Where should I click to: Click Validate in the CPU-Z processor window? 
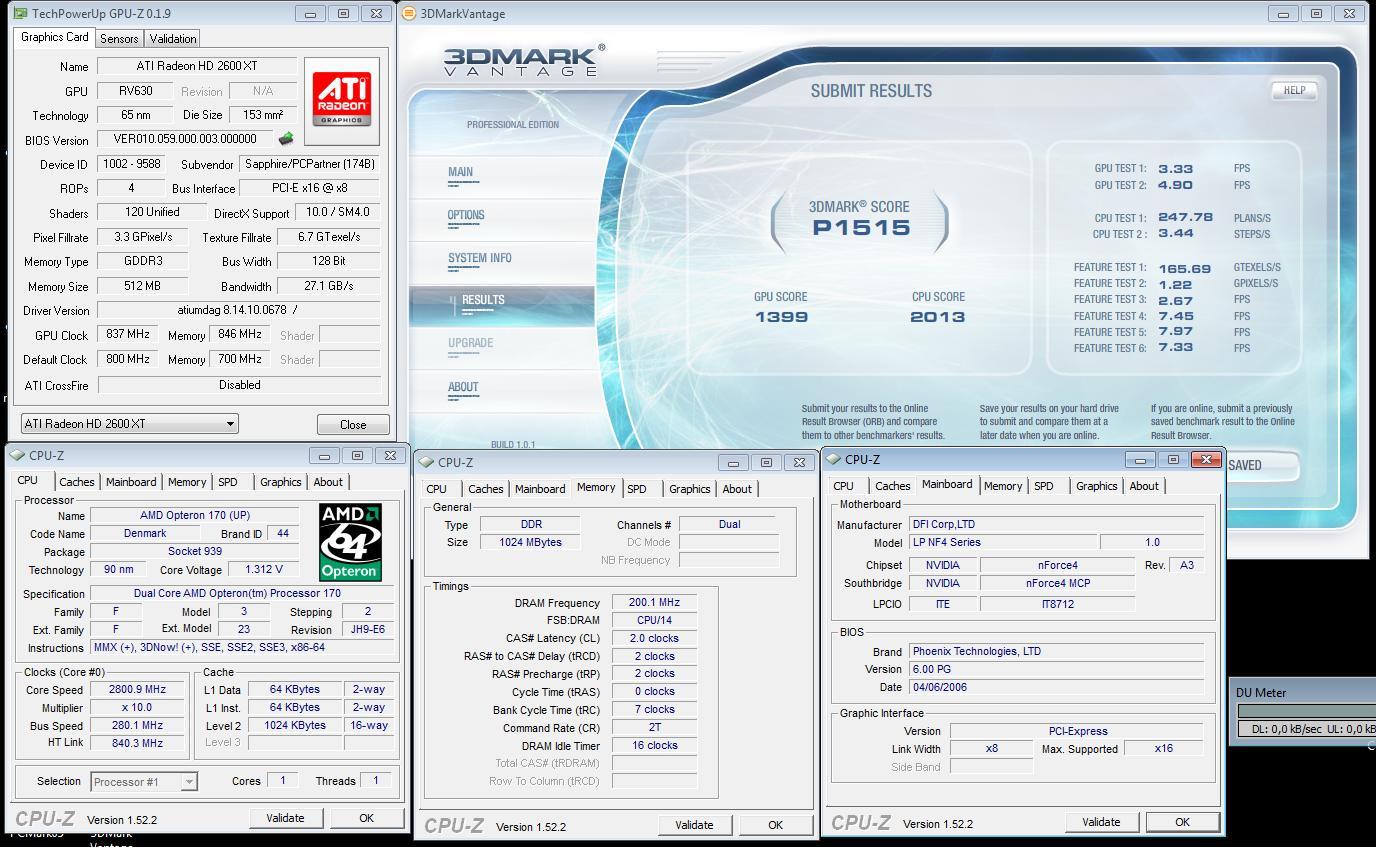[285, 818]
